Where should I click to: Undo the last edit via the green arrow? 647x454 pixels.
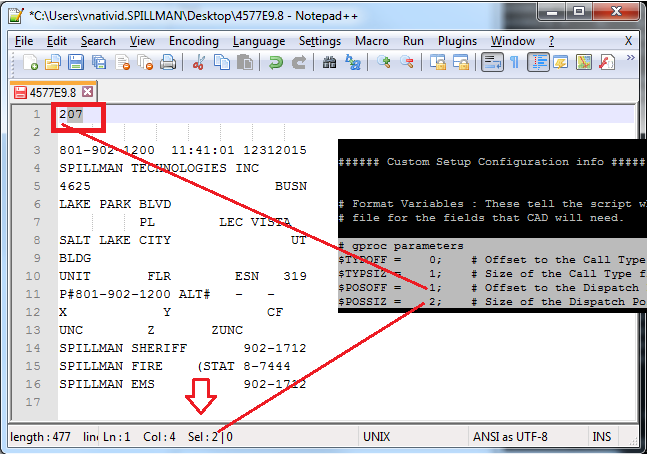pyautogui.click(x=275, y=63)
